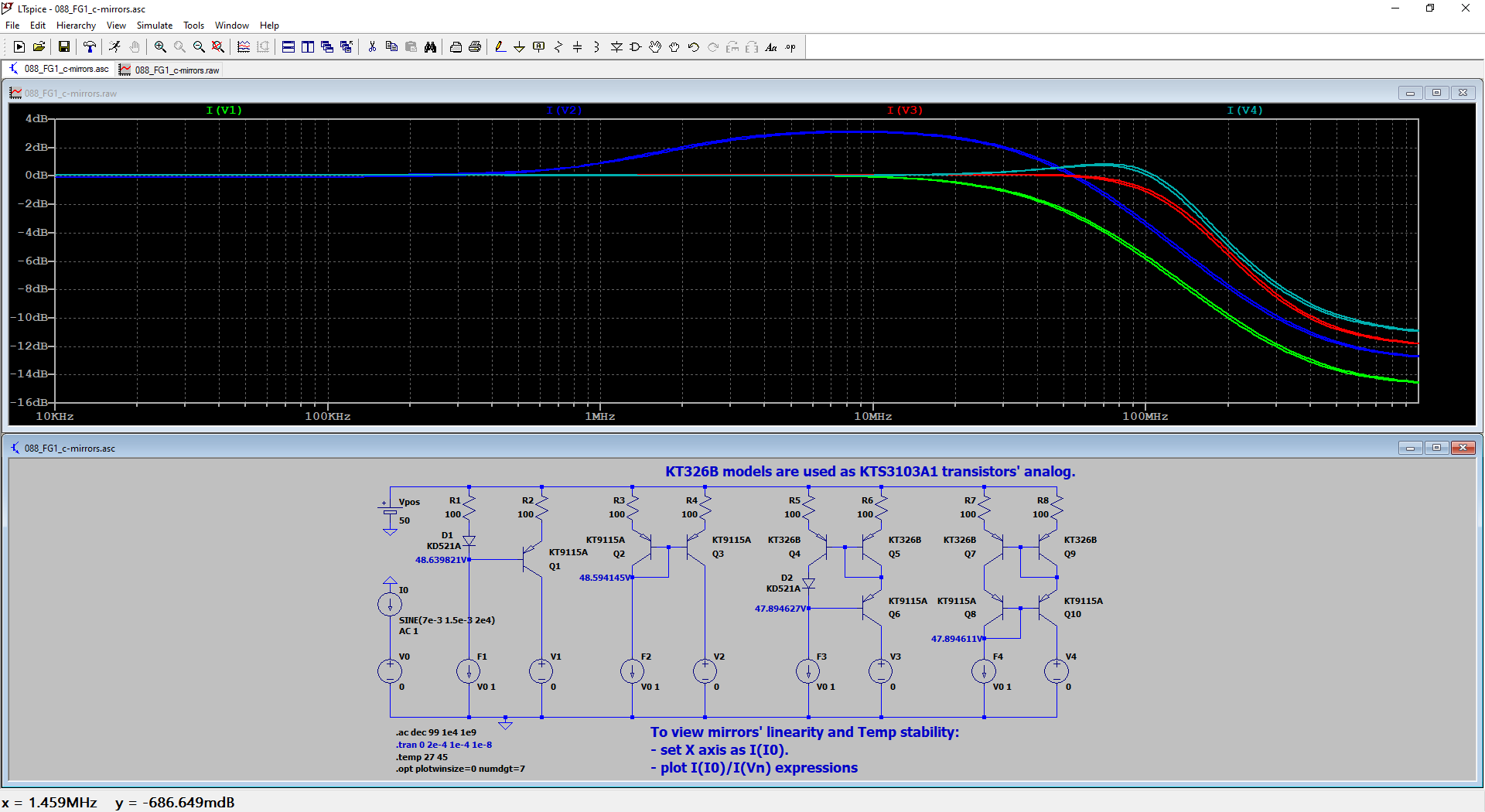
Task: Place a Capacitor component
Action: coord(578,47)
